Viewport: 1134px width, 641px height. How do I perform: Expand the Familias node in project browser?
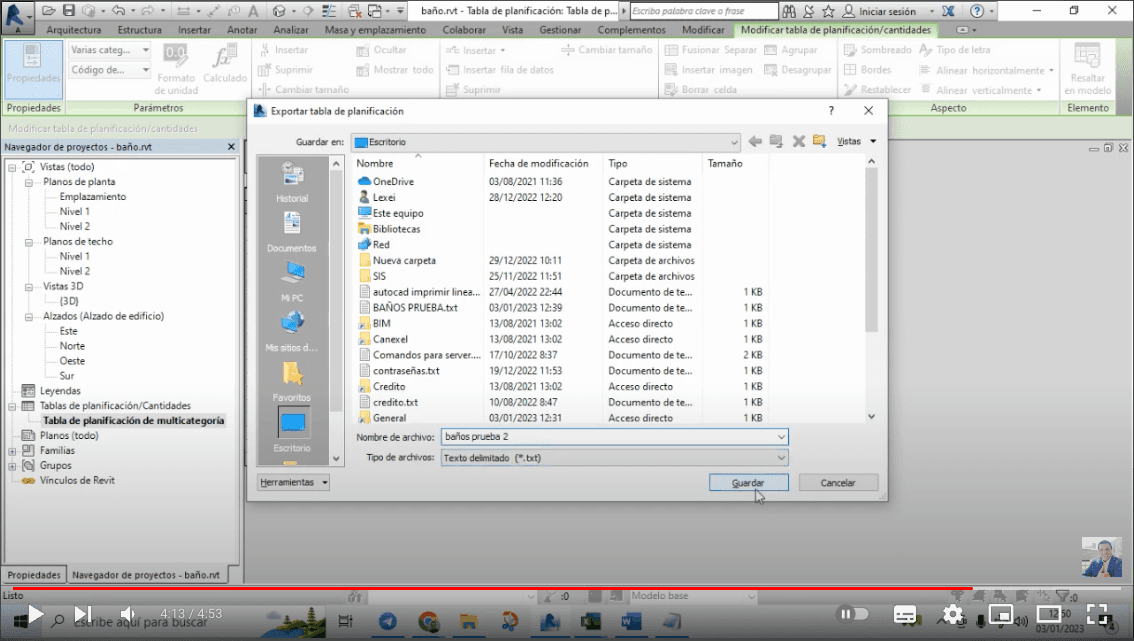pos(13,451)
